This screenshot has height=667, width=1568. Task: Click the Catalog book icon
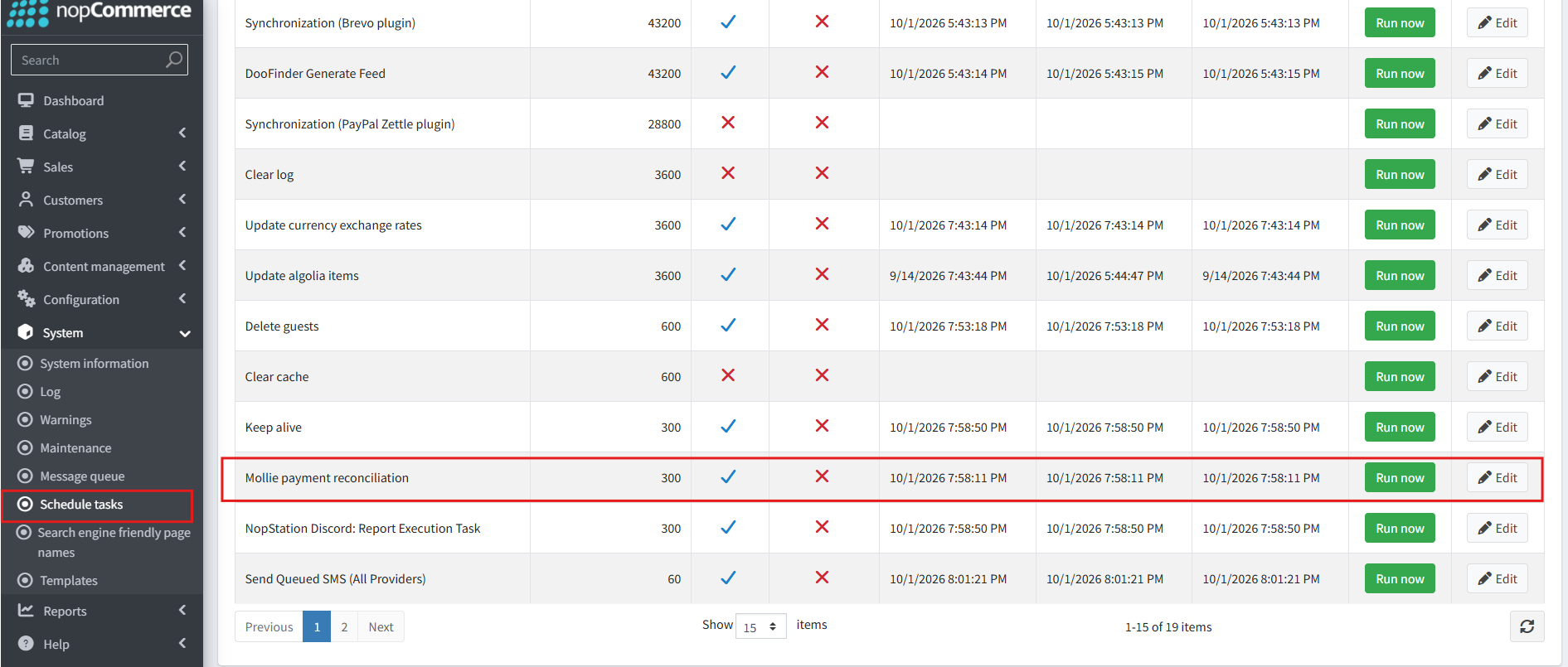[26, 133]
